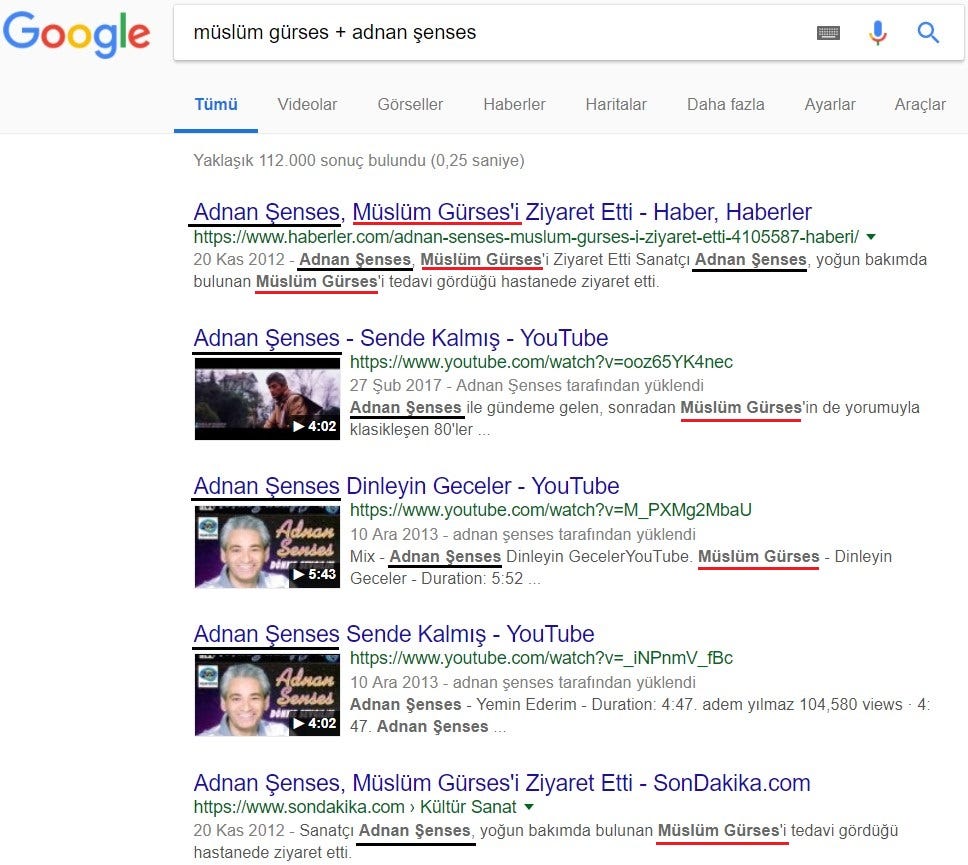This screenshot has height=865, width=968.
Task: Click the youtube URL ending ooz65YK4nec
Action: (x=541, y=362)
